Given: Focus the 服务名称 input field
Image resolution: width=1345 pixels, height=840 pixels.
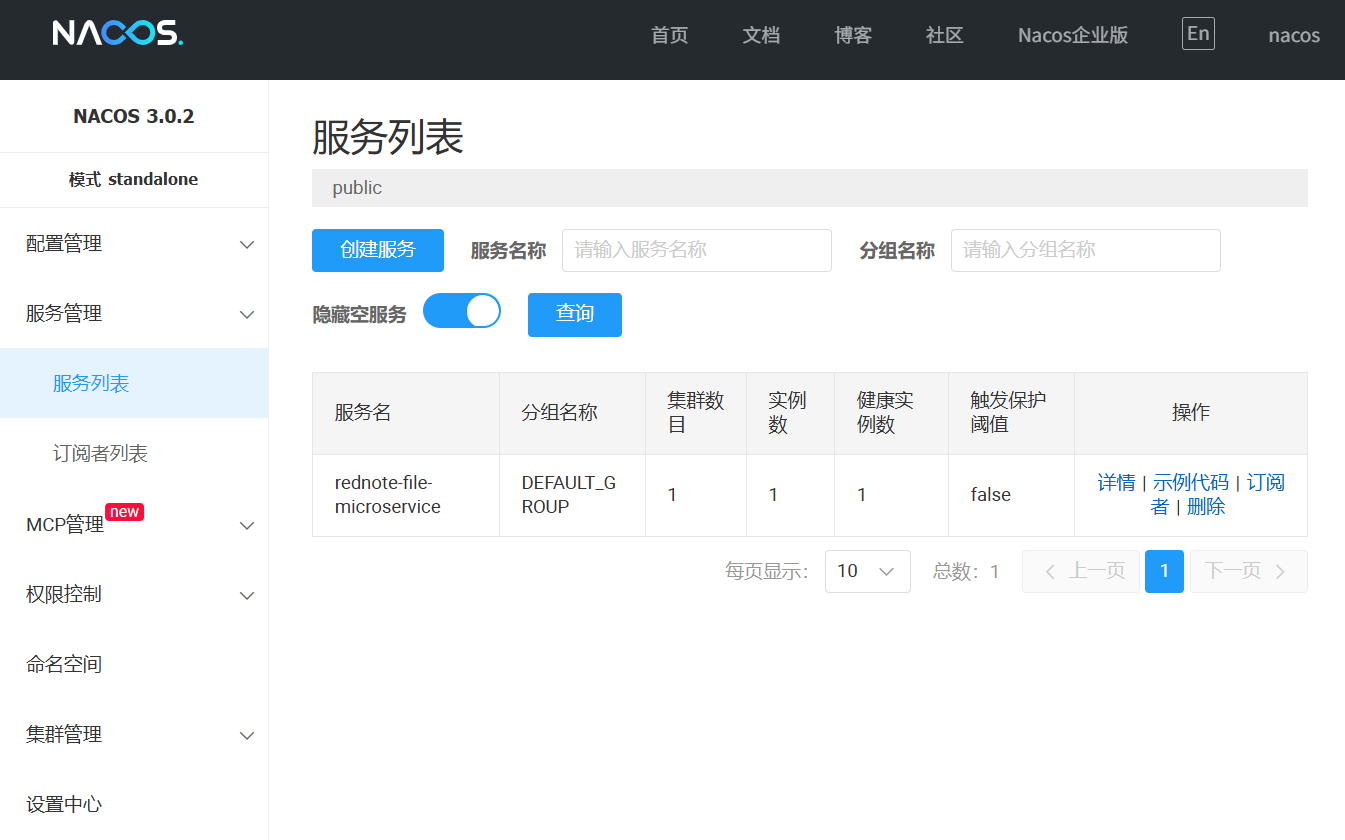Looking at the screenshot, I should coord(697,250).
